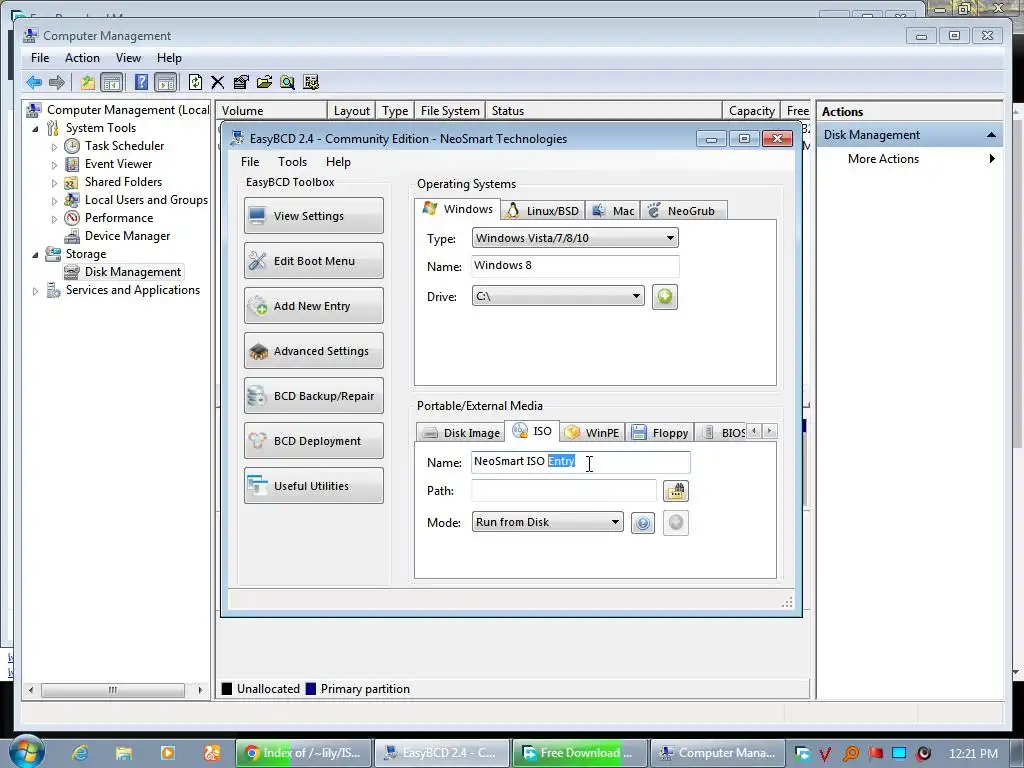
Task: Click the Up one level folder icon
Action: pos(88,82)
